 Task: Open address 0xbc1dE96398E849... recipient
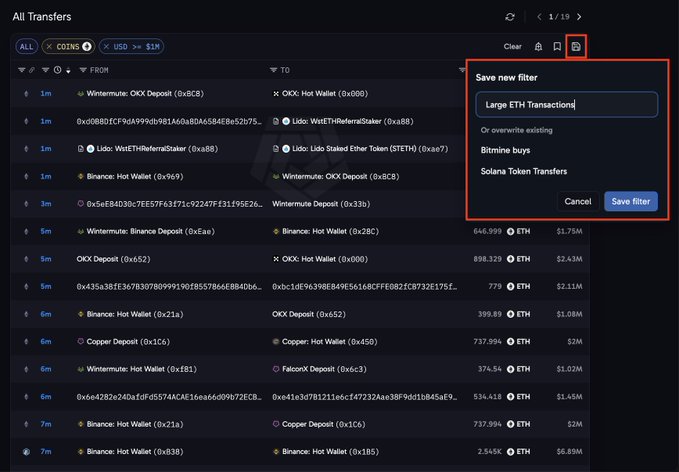[x=364, y=286]
